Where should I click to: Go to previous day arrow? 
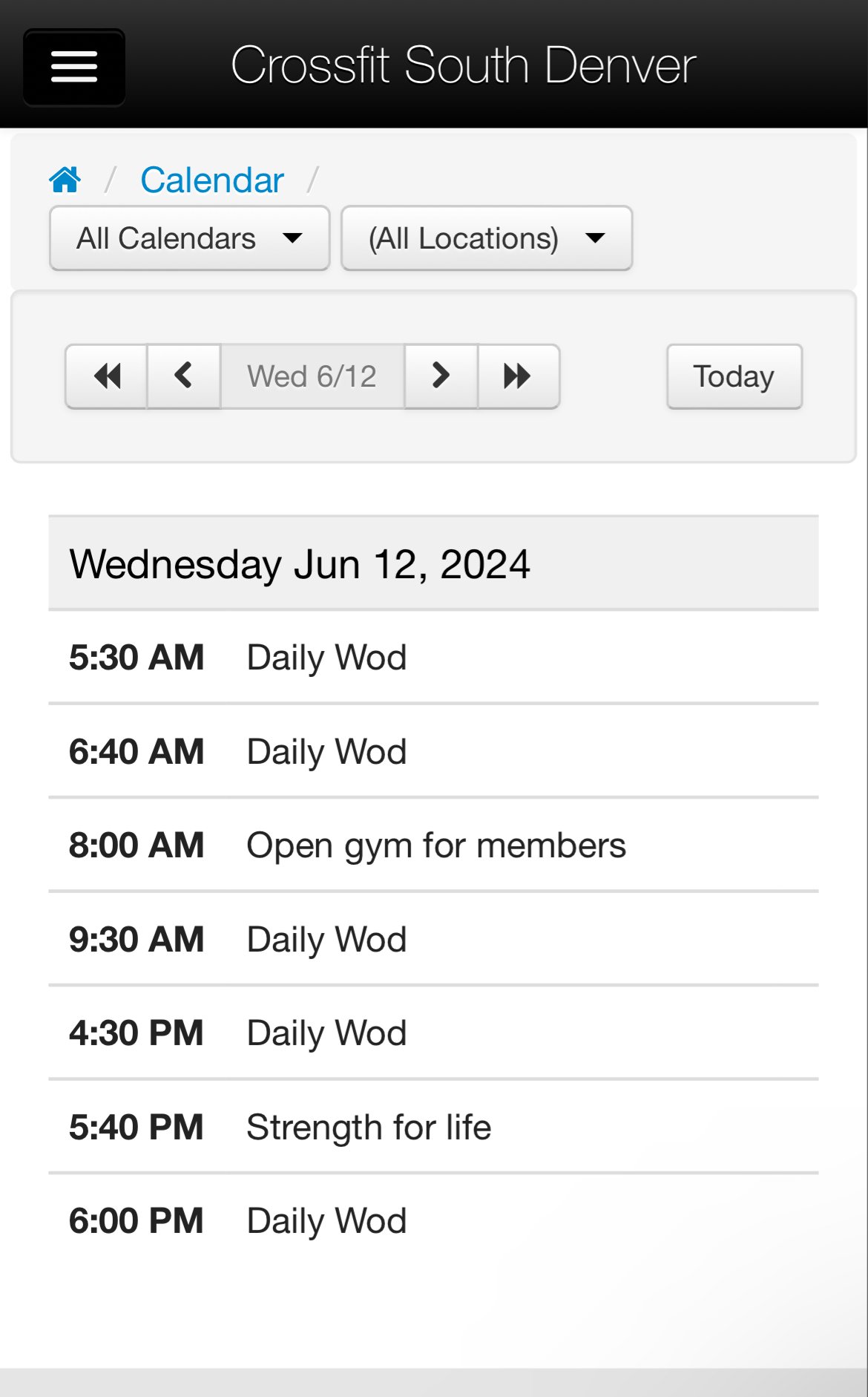coord(184,376)
